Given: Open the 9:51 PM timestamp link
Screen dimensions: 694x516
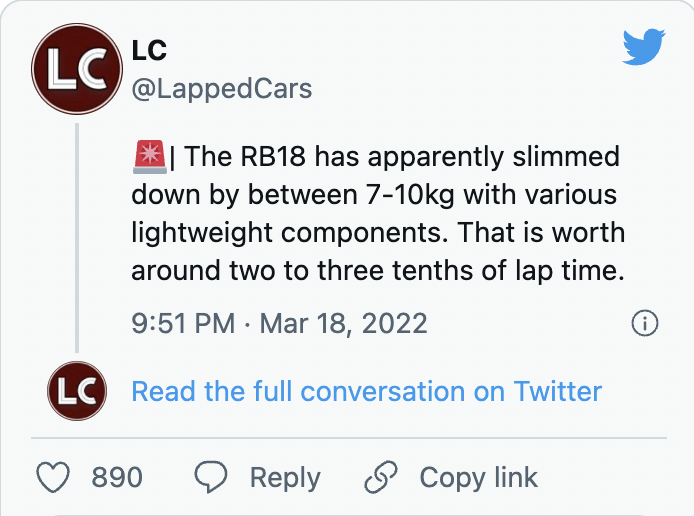Looking at the screenshot, I should pos(183,323).
